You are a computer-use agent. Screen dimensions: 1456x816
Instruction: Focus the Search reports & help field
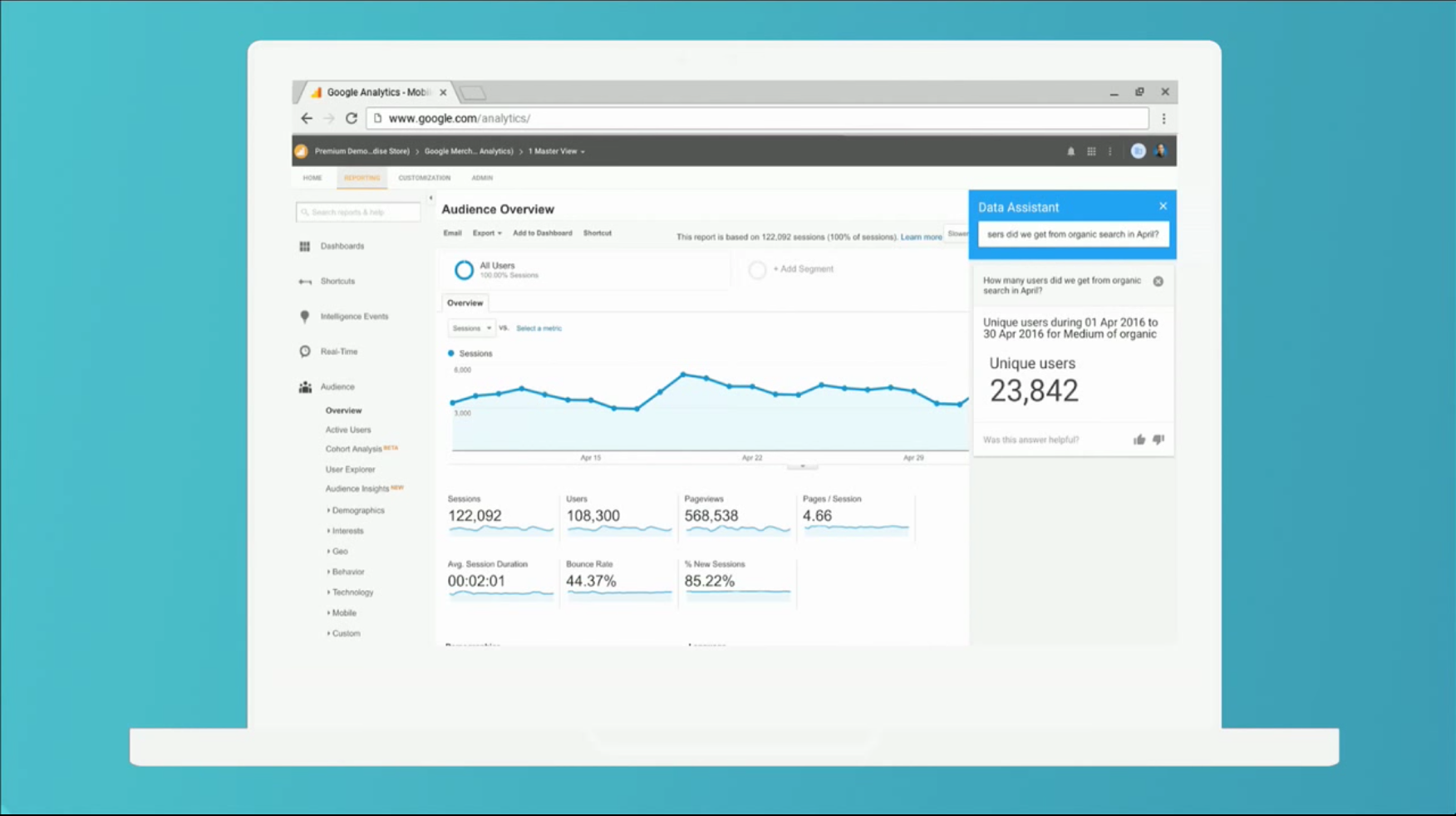[x=358, y=213]
